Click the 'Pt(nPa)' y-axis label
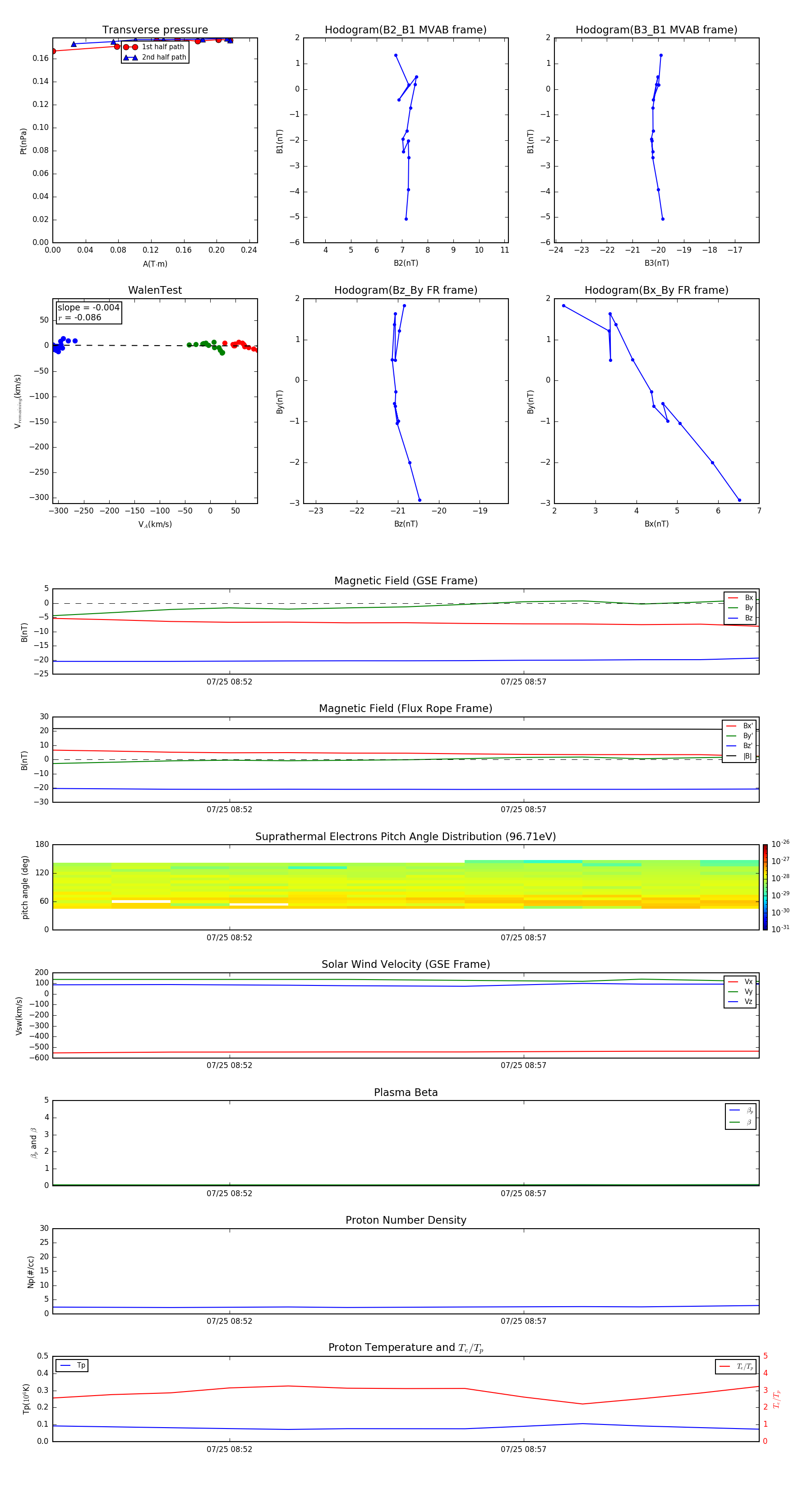 point(24,140)
